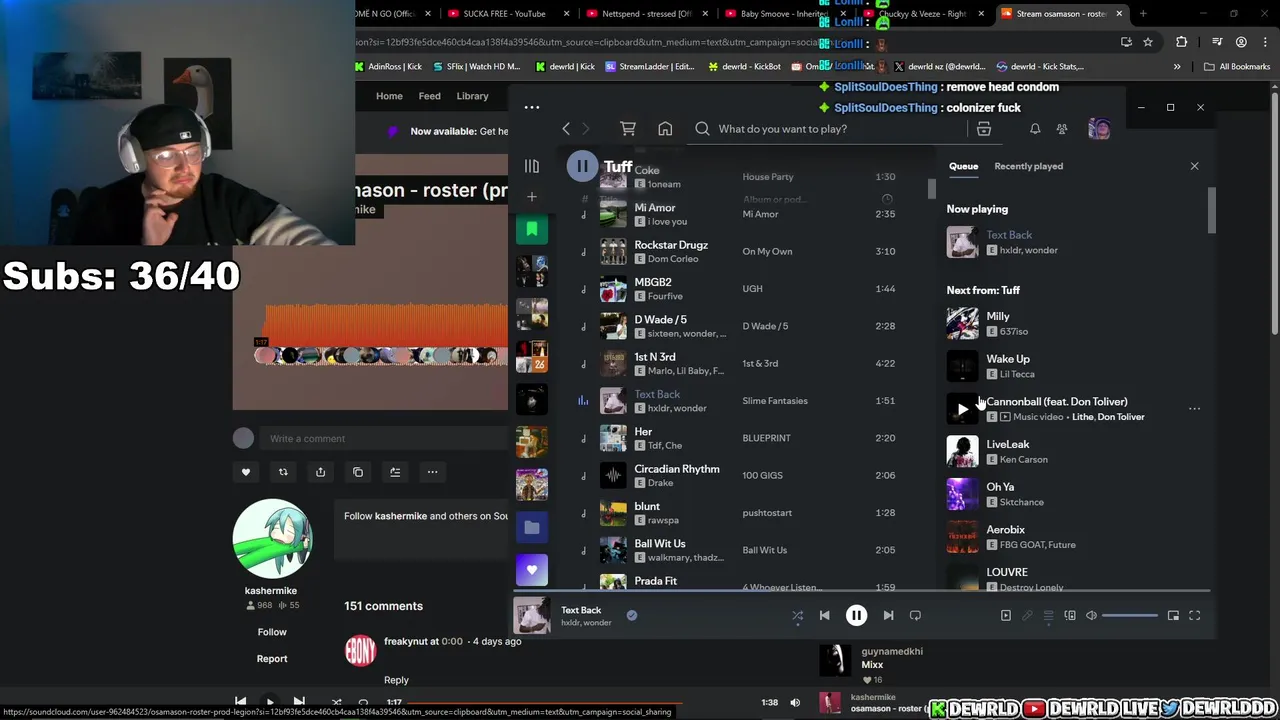Skip to next track in Spotify
The image size is (1280, 720).
[x=888, y=616]
